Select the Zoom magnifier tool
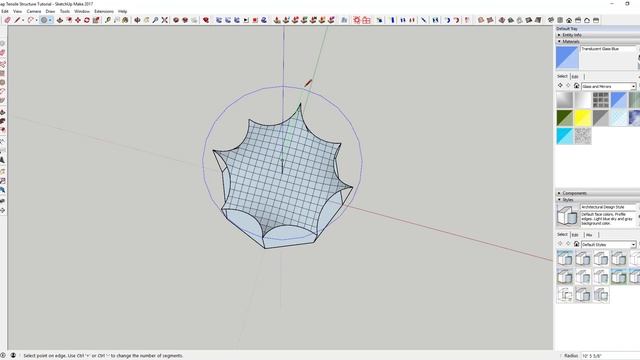 click(x=155, y=20)
